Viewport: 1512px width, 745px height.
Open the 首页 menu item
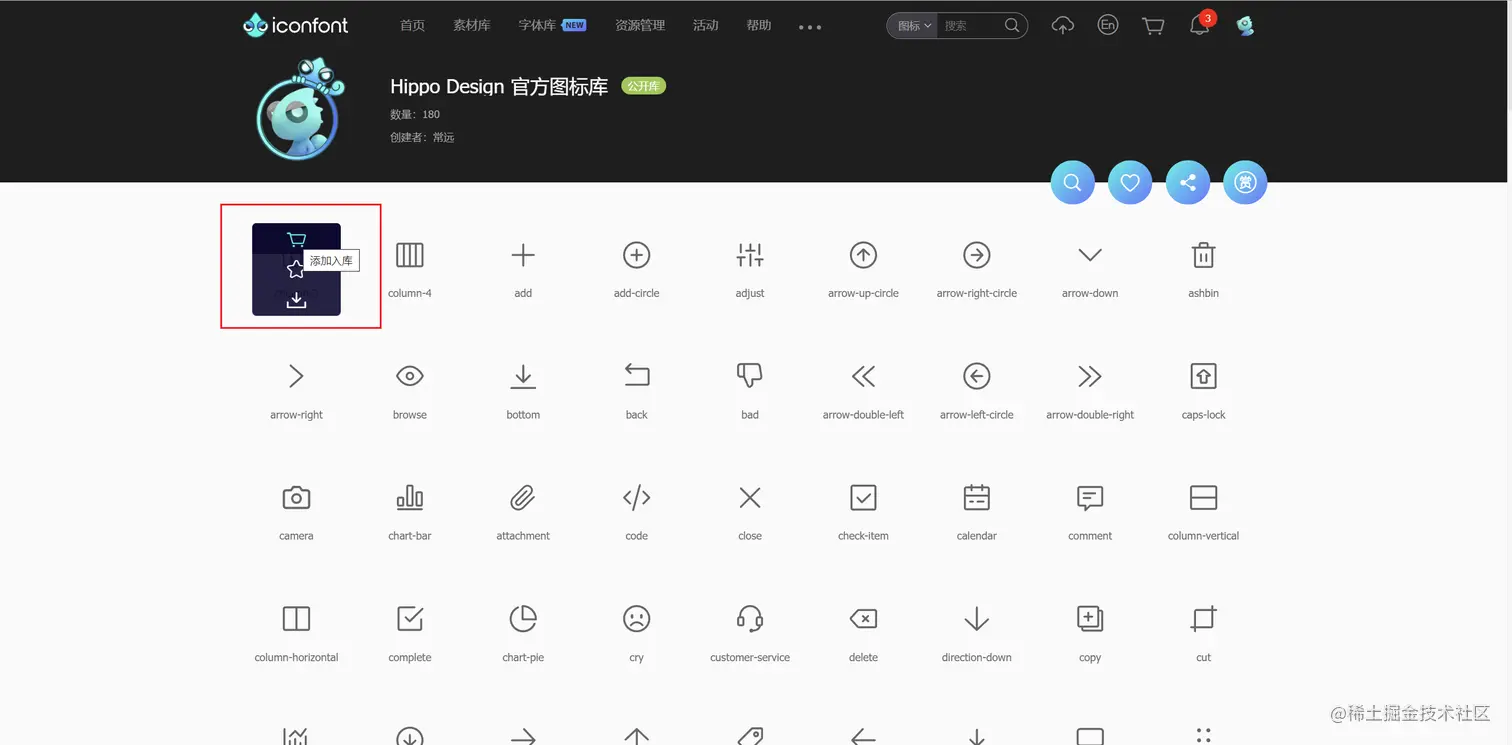[x=412, y=26]
